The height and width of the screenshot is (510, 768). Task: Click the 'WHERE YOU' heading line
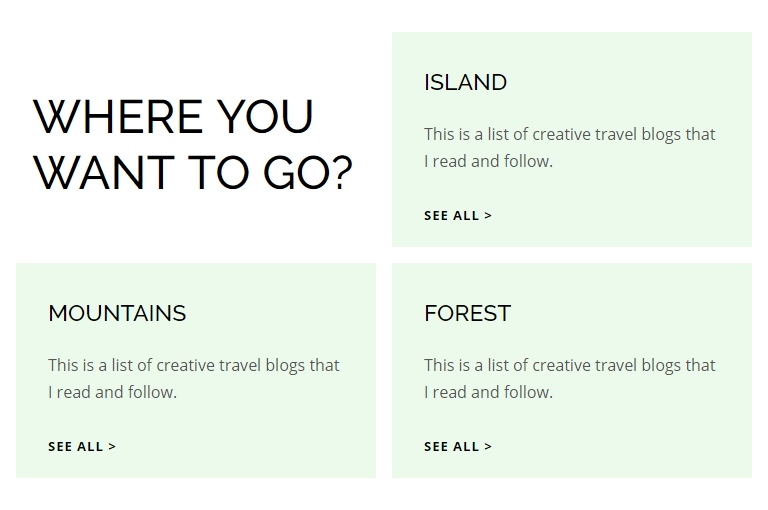click(x=173, y=117)
